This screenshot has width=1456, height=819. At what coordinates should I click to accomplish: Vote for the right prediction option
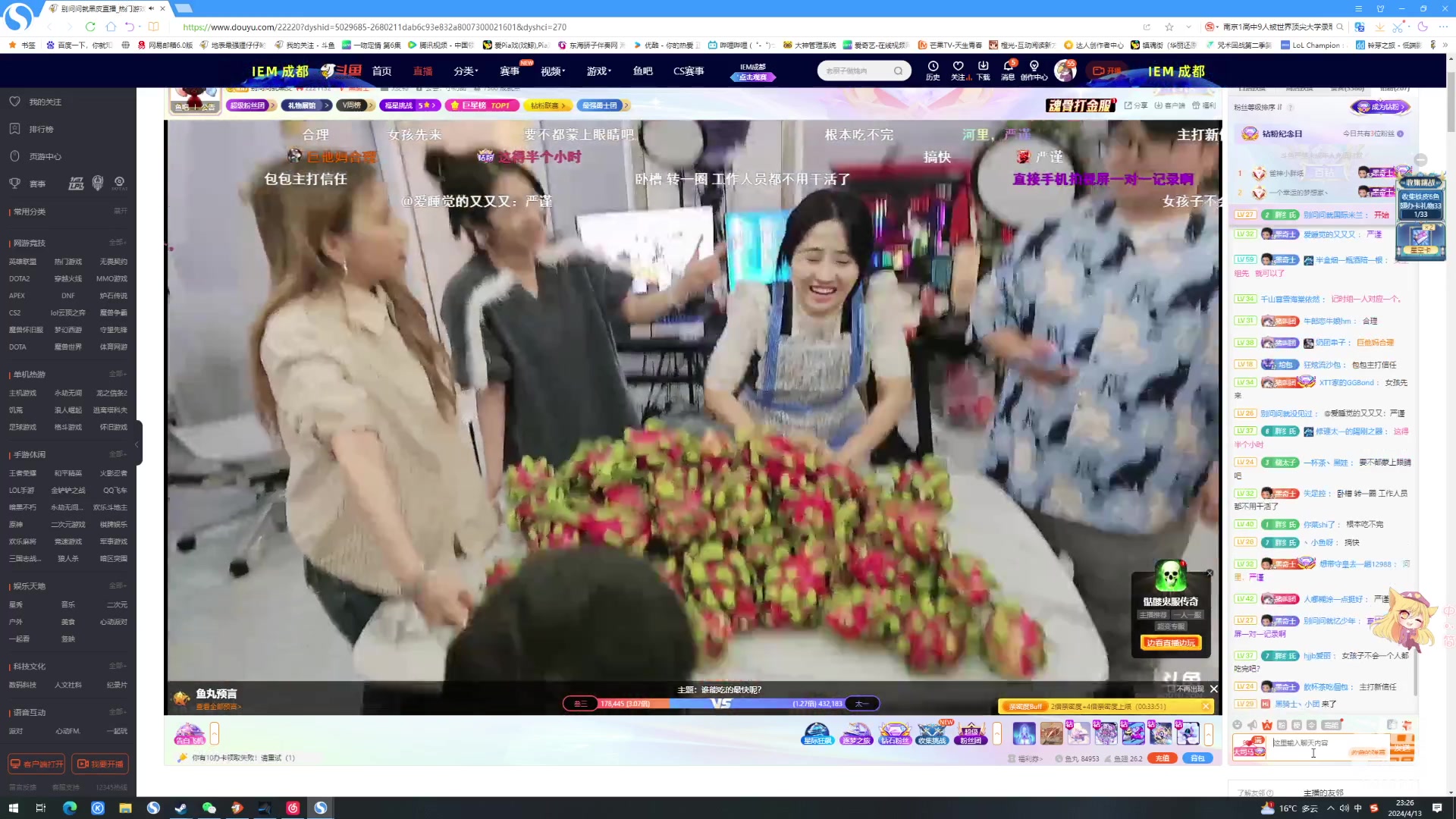861,704
